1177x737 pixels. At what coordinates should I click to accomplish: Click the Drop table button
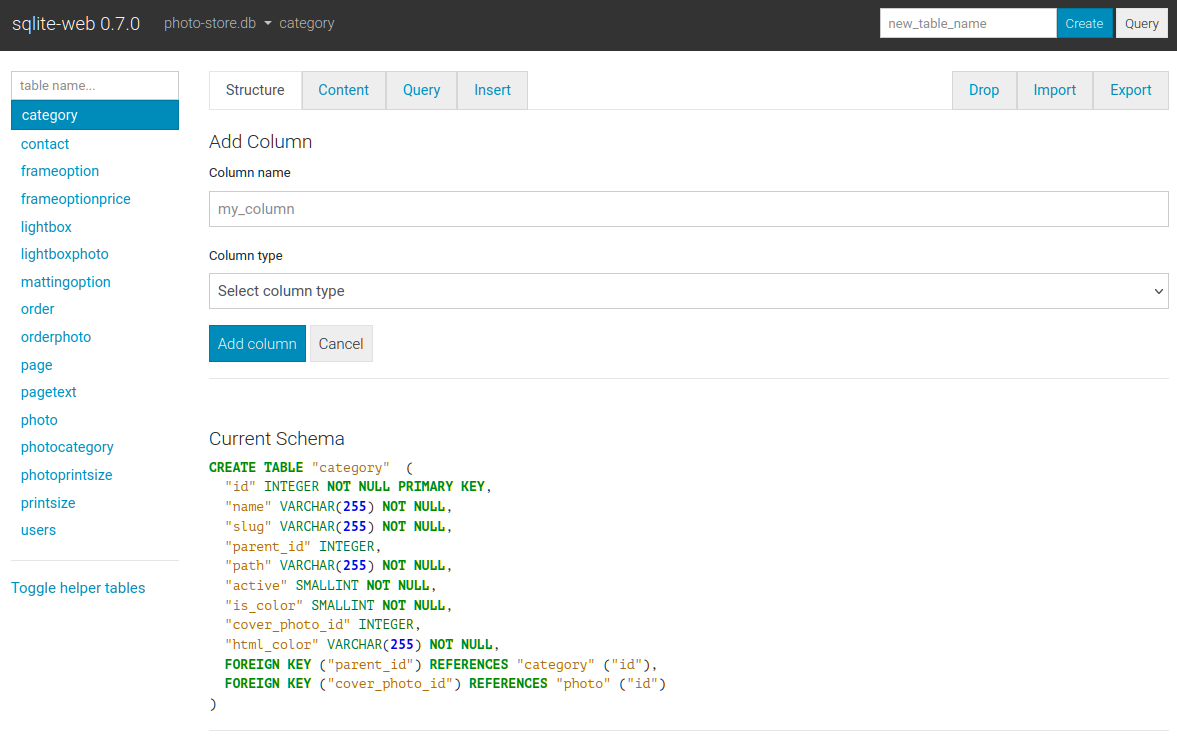point(983,90)
